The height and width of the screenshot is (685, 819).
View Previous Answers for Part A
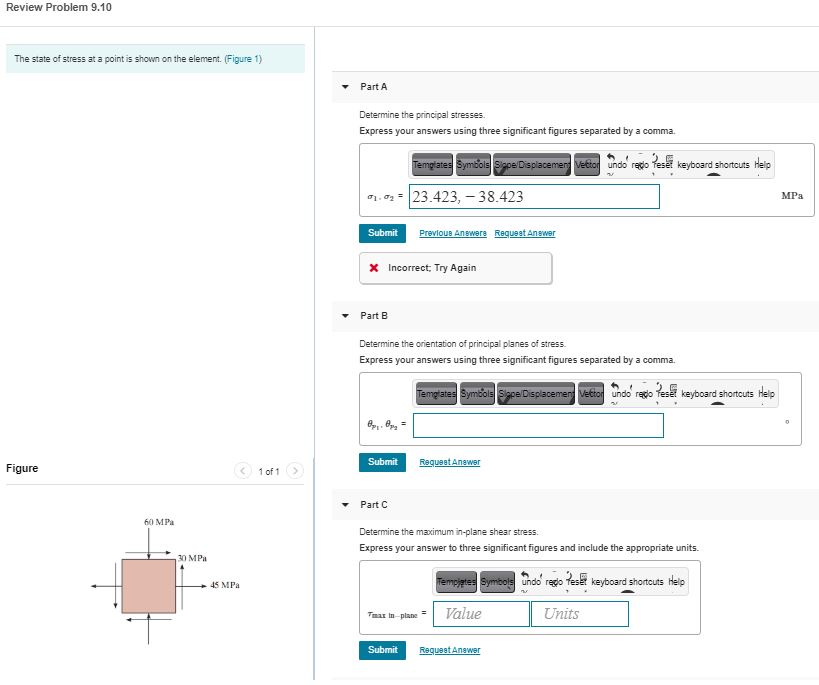453,233
